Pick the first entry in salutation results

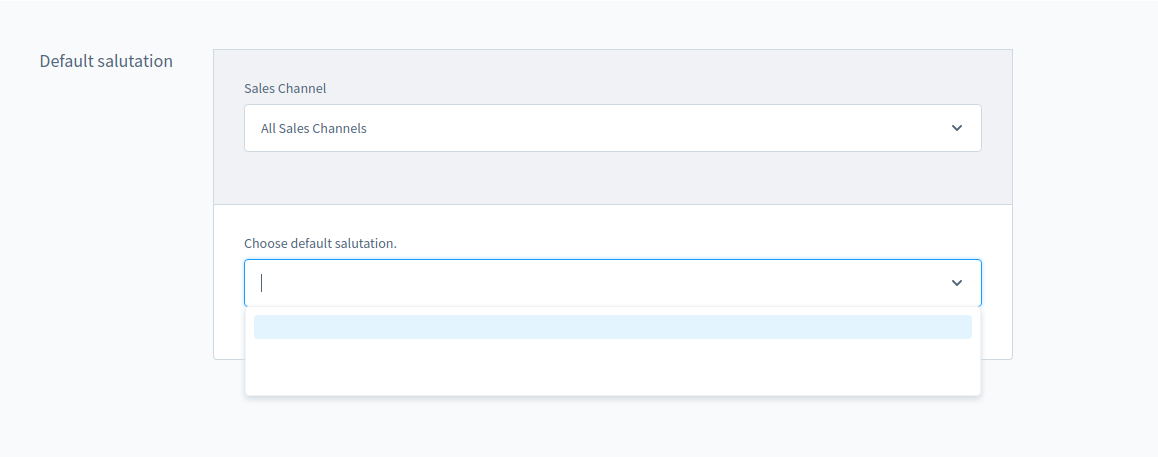click(612, 327)
